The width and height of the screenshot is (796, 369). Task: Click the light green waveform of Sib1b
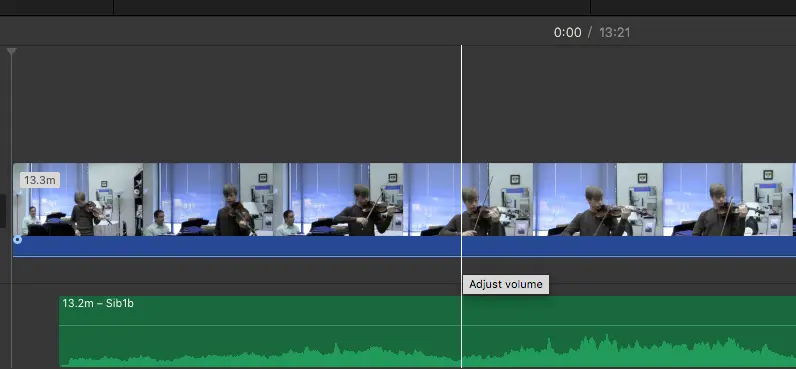tap(427, 353)
